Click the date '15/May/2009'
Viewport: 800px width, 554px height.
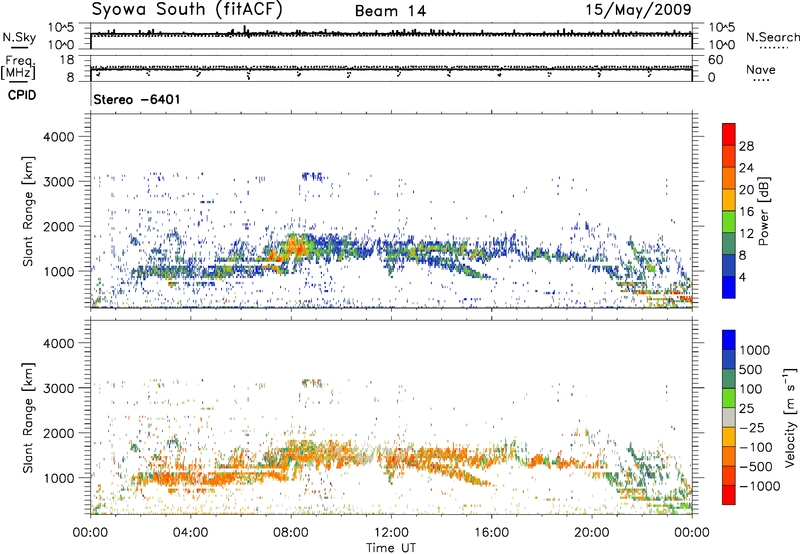tap(638, 9)
